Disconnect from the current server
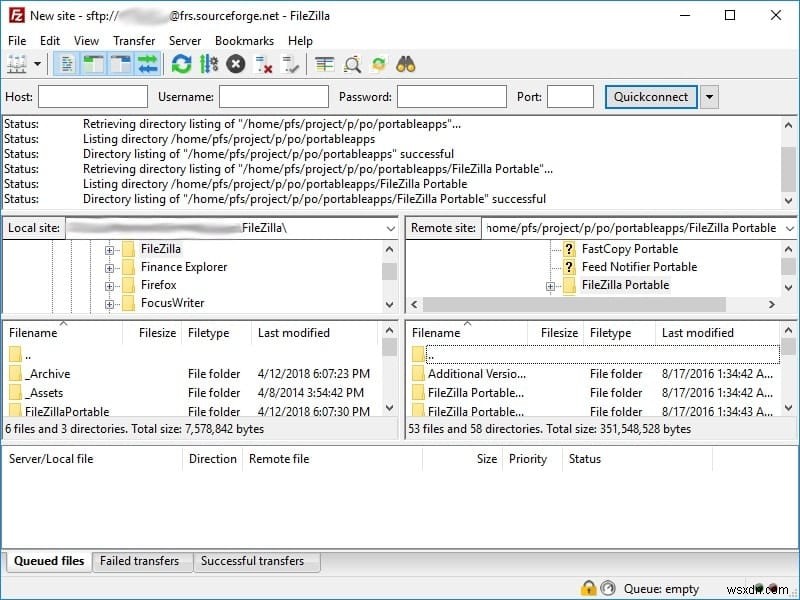Screen dimensions: 800x600 click(262, 63)
